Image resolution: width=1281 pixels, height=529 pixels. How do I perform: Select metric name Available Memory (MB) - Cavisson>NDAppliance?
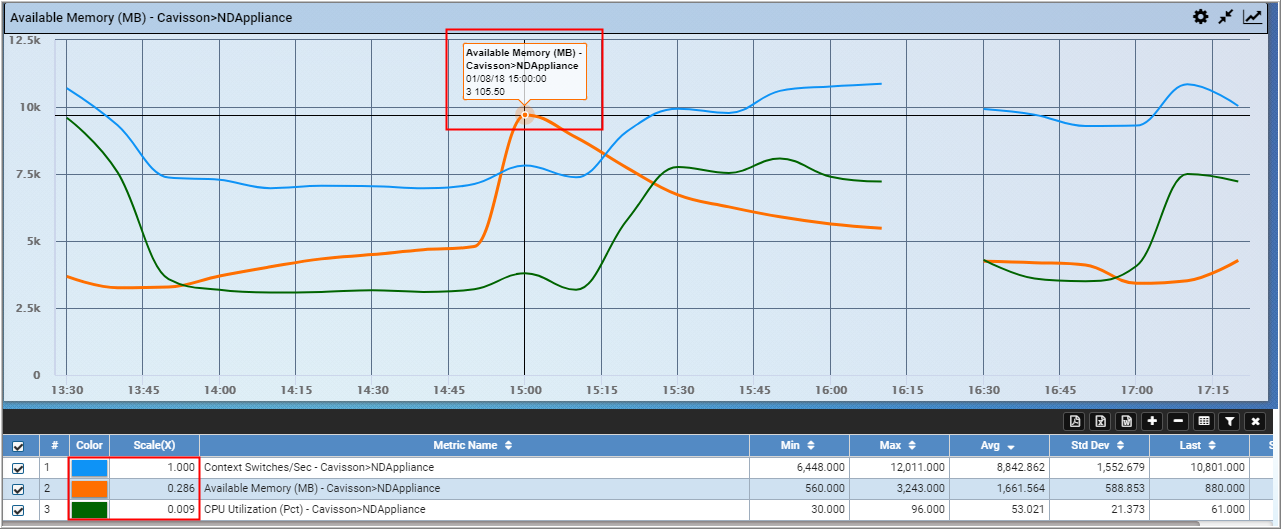click(x=322, y=488)
